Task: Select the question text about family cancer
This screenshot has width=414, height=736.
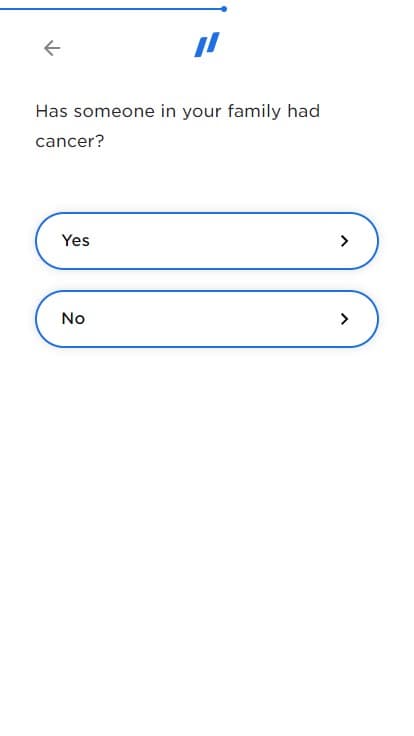Action: pos(177,126)
